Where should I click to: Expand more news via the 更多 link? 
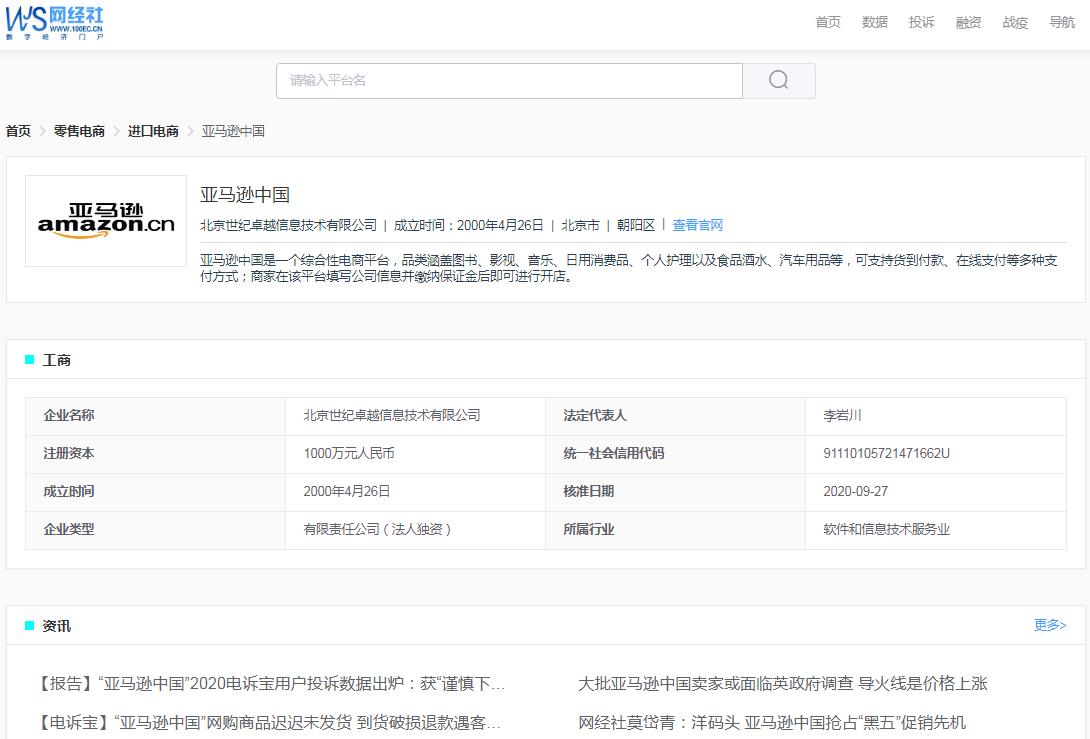pos(1049,625)
